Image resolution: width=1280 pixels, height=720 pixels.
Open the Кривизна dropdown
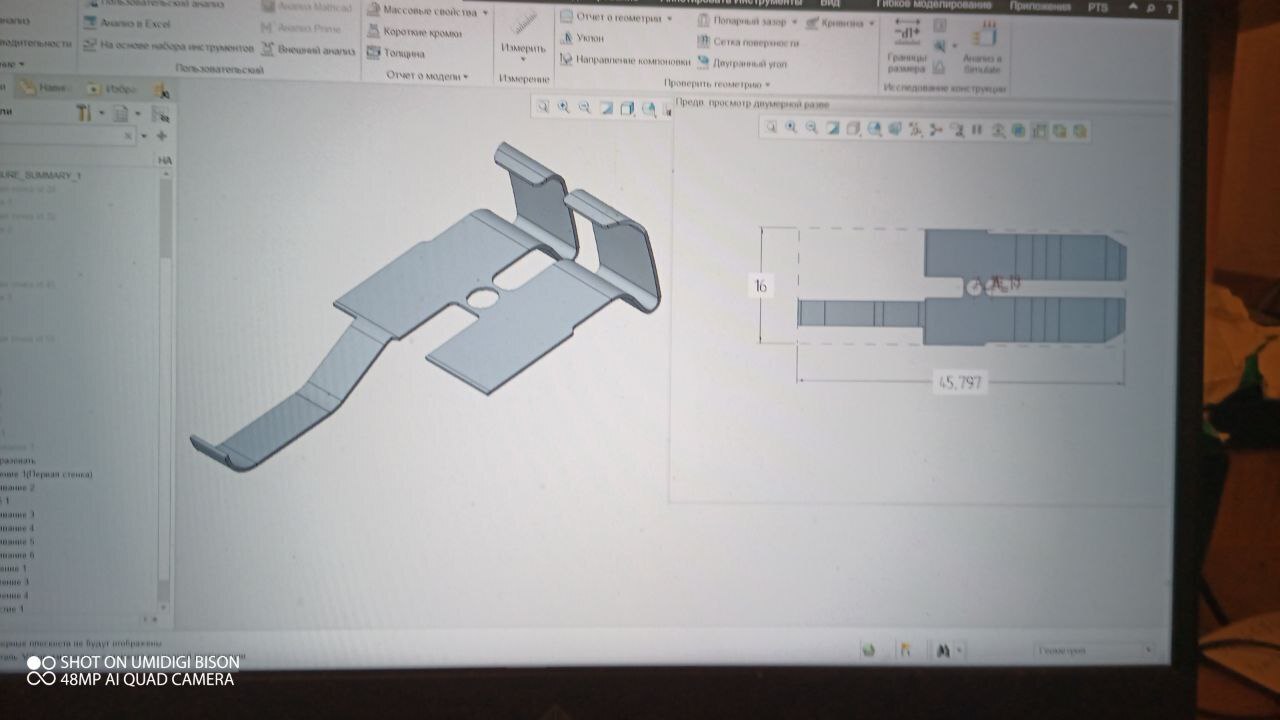[871, 23]
